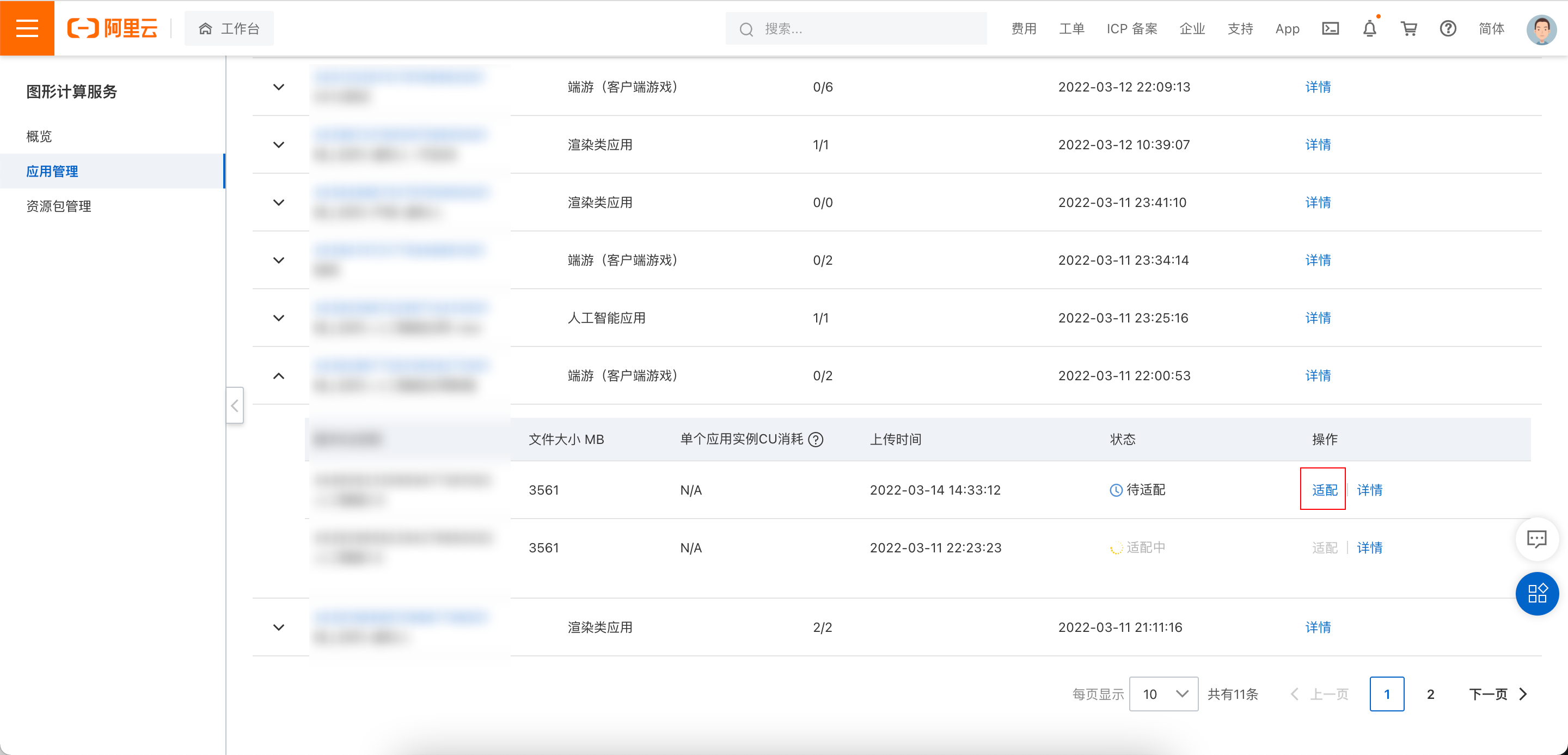Click the 下一页 next page button
Image resolution: width=1568 pixels, height=755 pixels.
[1497, 694]
